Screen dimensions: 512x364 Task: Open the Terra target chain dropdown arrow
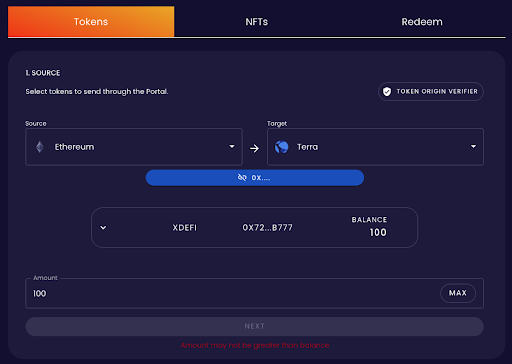473,146
